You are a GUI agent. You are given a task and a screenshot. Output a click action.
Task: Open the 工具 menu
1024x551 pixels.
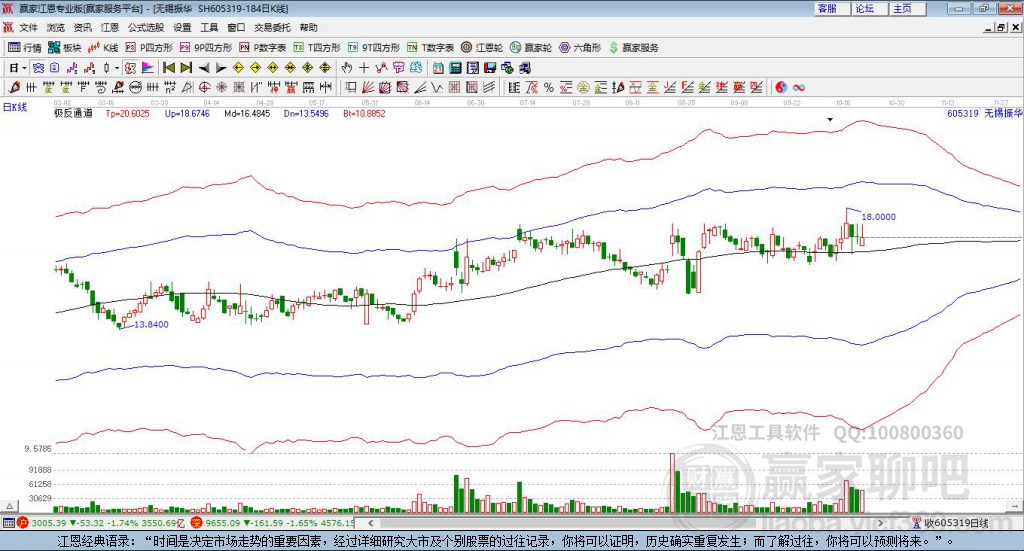[209, 27]
